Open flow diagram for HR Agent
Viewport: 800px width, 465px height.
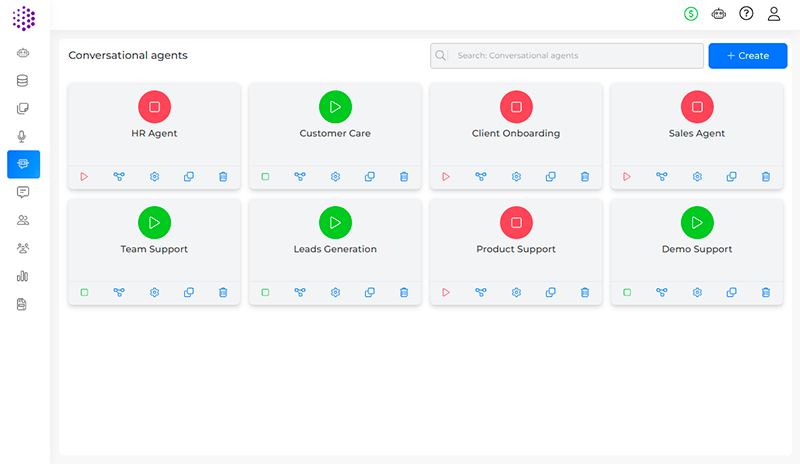[119, 177]
